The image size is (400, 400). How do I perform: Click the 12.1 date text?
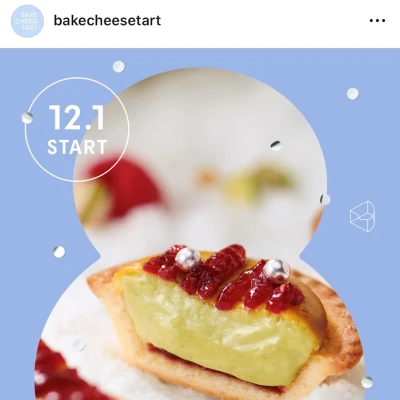pos(77,117)
